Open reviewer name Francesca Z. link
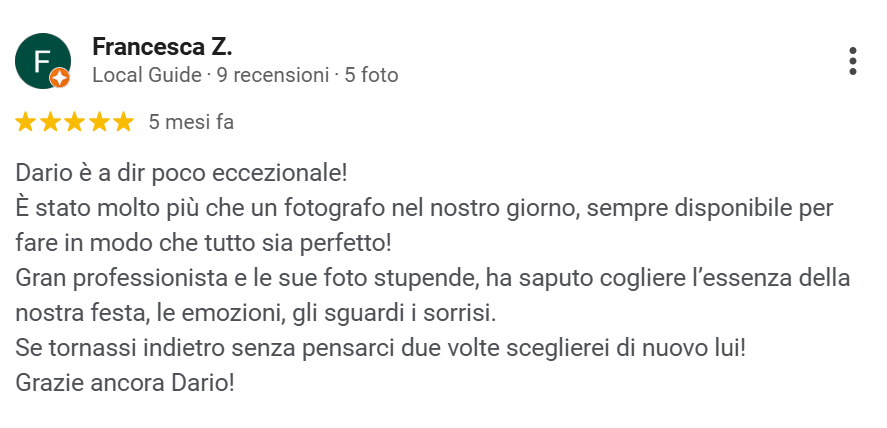This screenshot has height=428, width=887. (161, 46)
